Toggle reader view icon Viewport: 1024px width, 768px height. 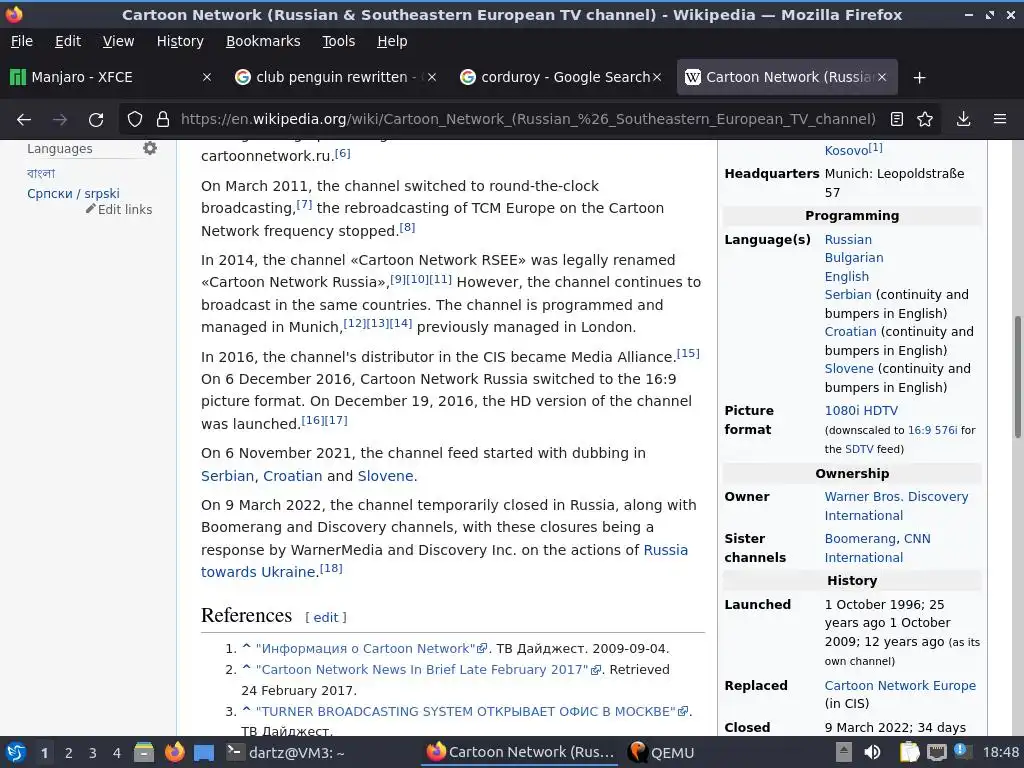[x=897, y=119]
